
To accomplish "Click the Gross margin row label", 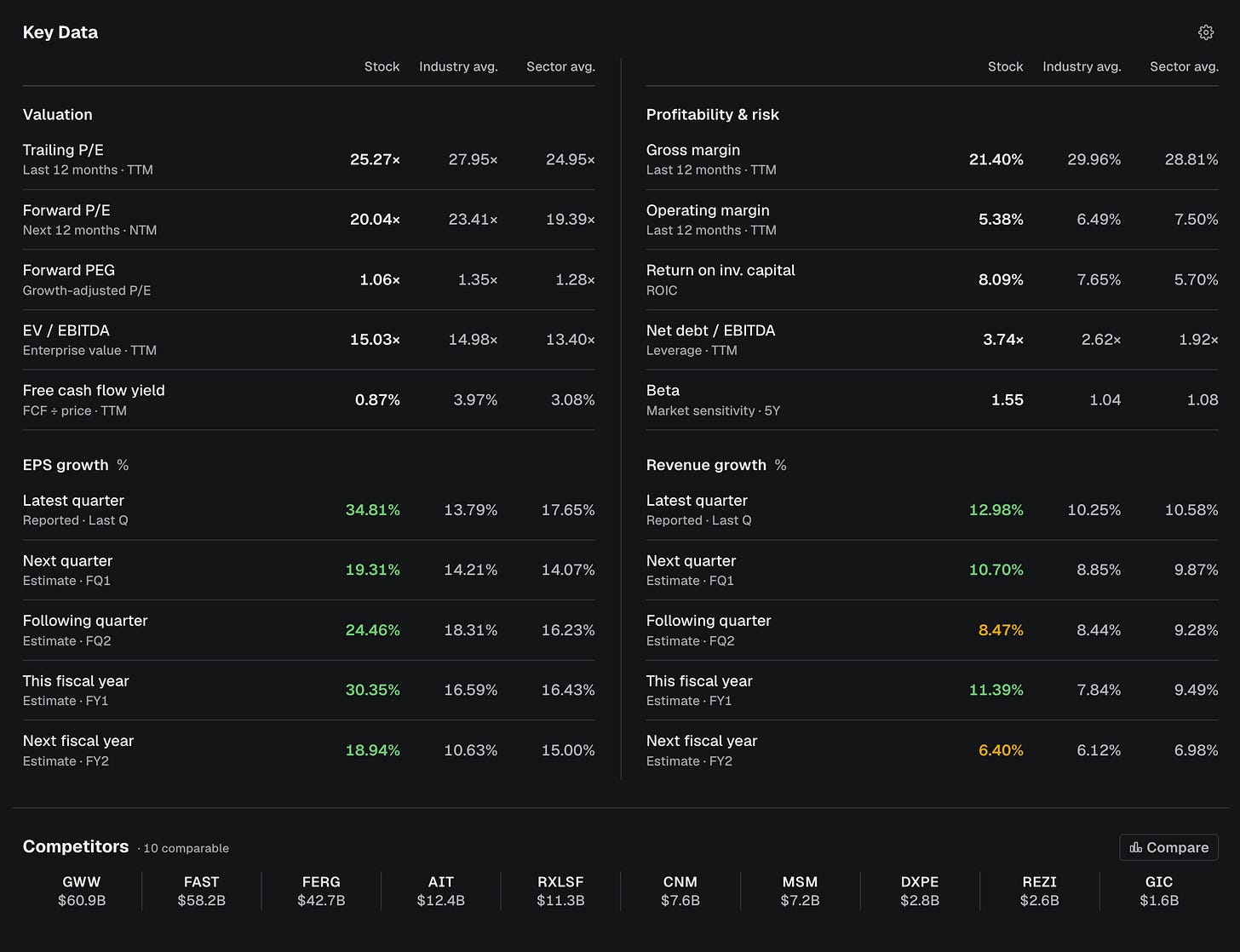I will [693, 150].
